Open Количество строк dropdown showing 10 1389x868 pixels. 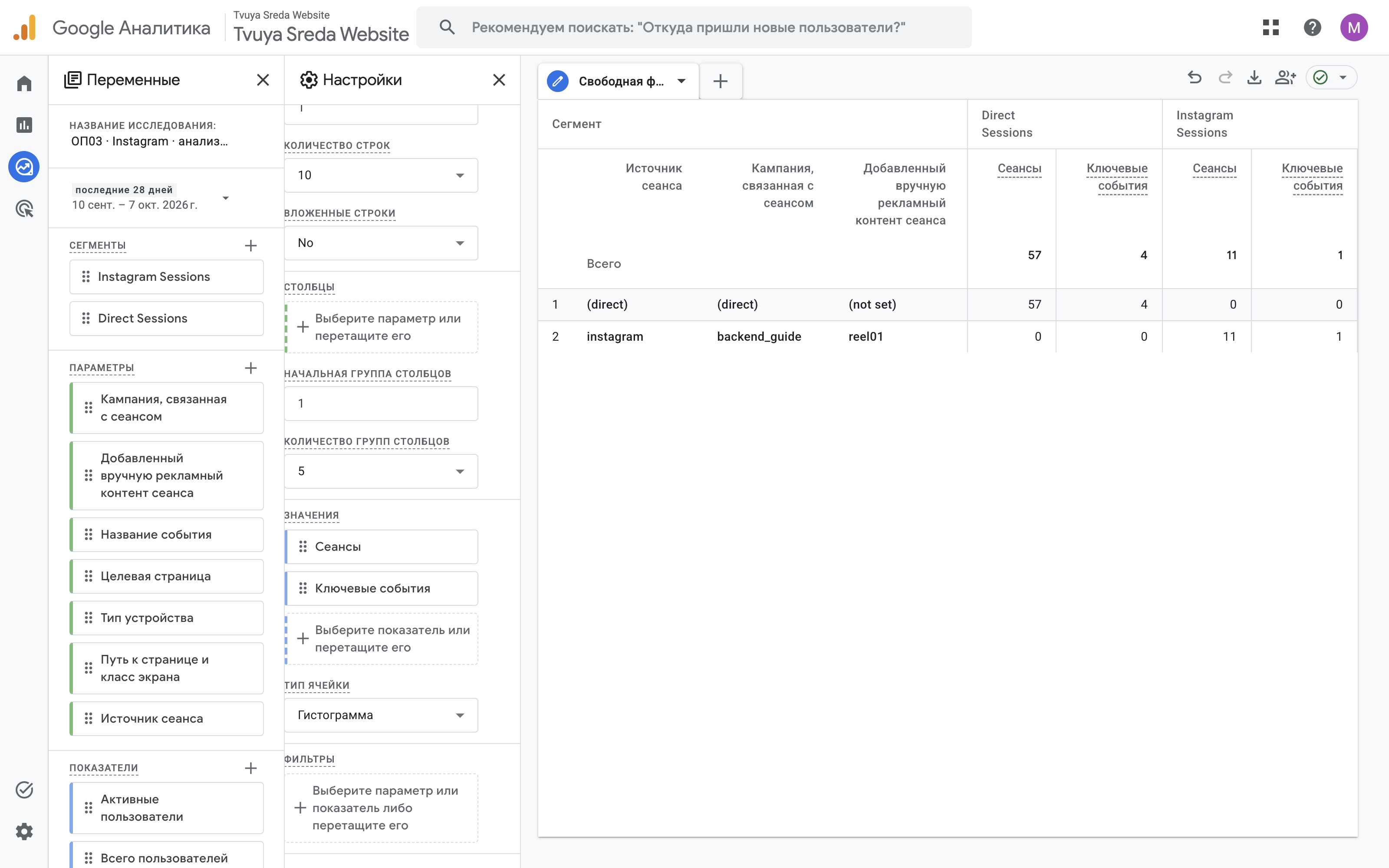point(381,175)
